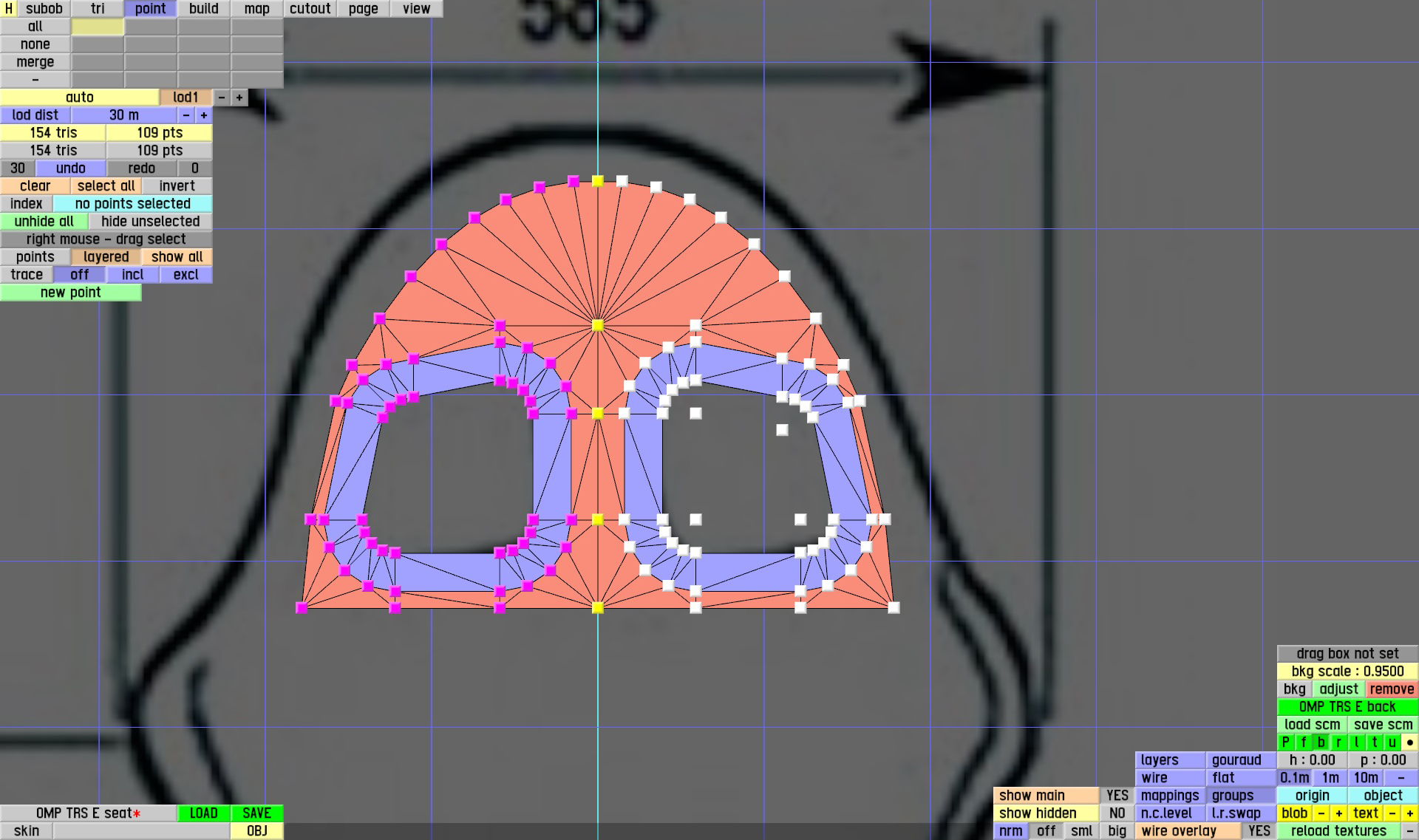This screenshot has width=1419, height=840.
Task: Toggle wire overlay YES setting
Action: pos(1259,831)
